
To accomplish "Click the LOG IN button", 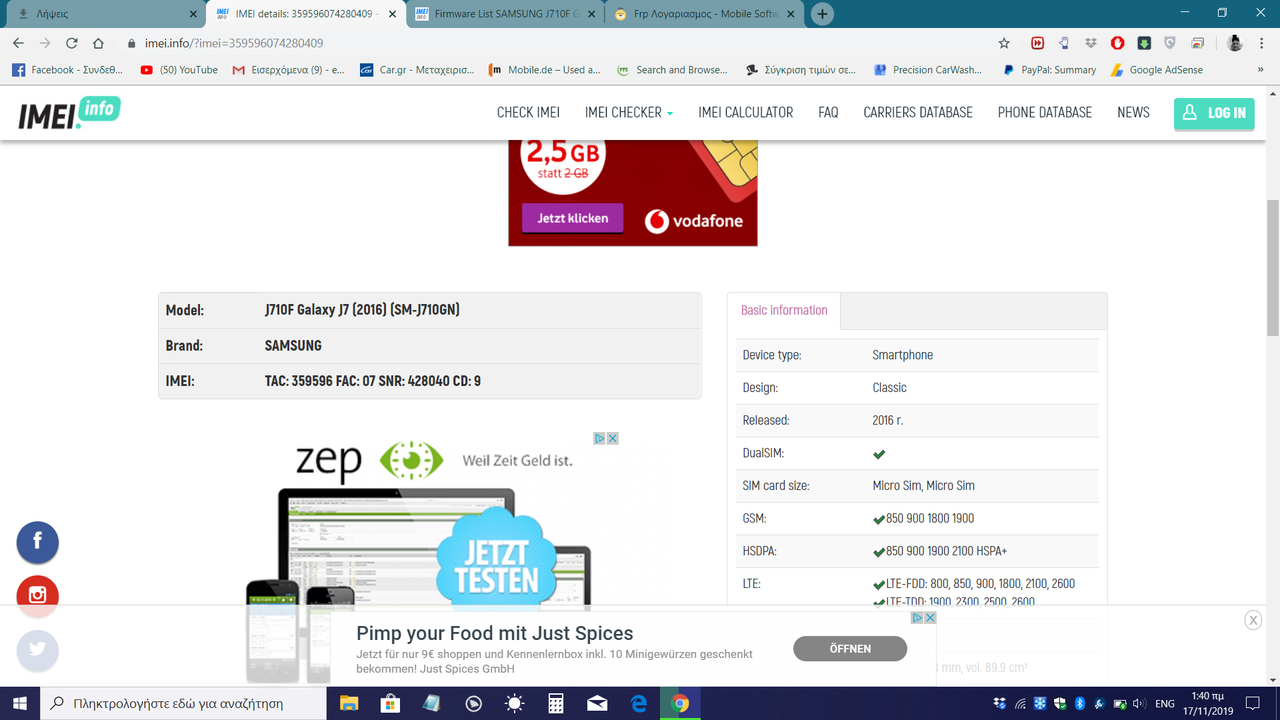I will point(1214,112).
